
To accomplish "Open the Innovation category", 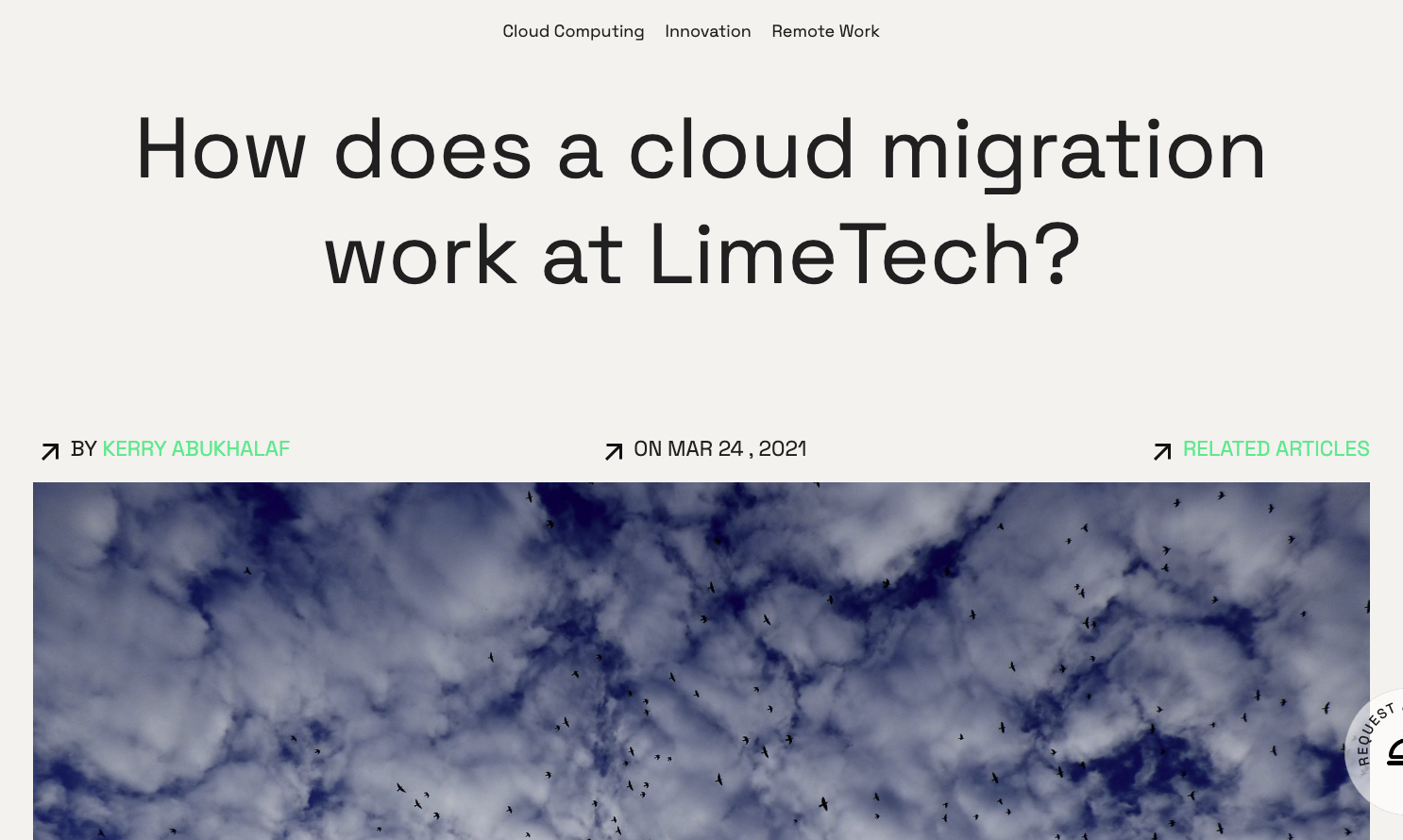I will pos(708,31).
